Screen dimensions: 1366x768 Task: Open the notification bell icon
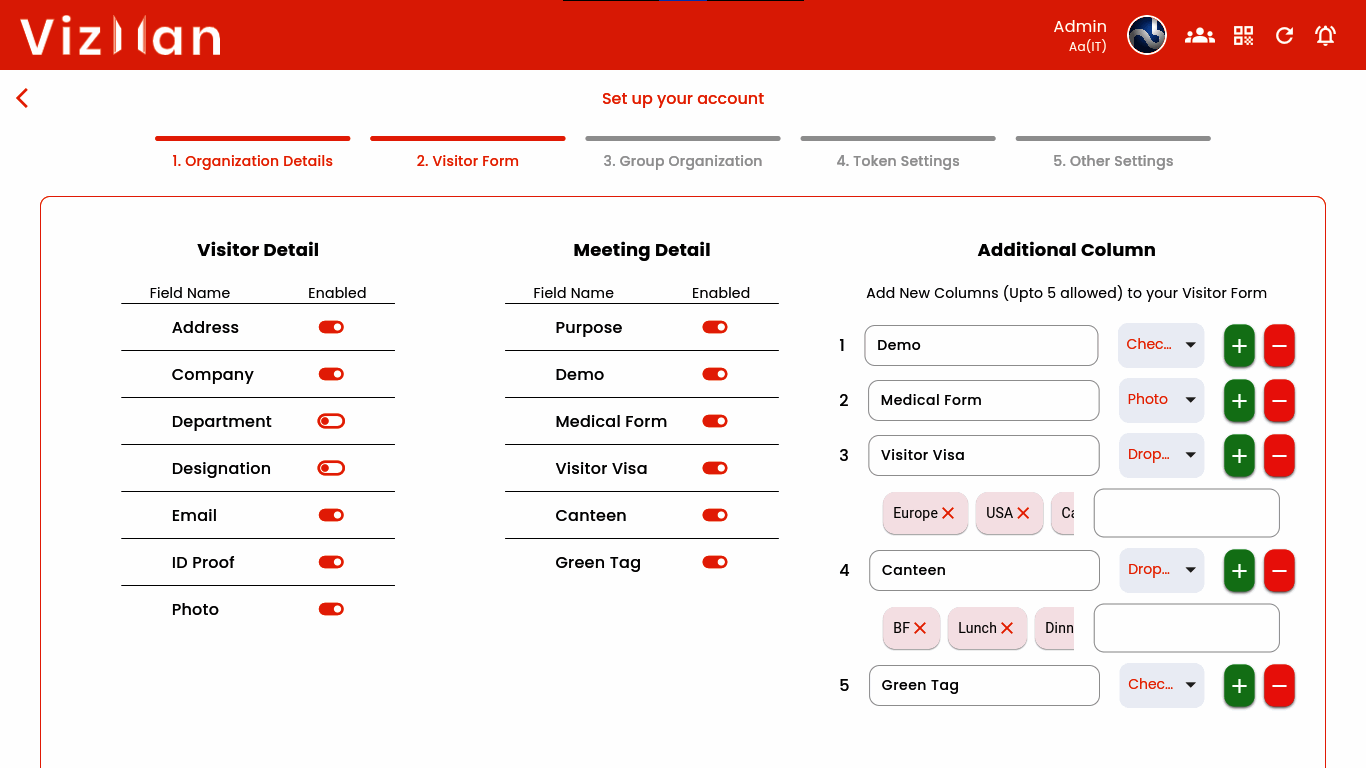(1325, 36)
